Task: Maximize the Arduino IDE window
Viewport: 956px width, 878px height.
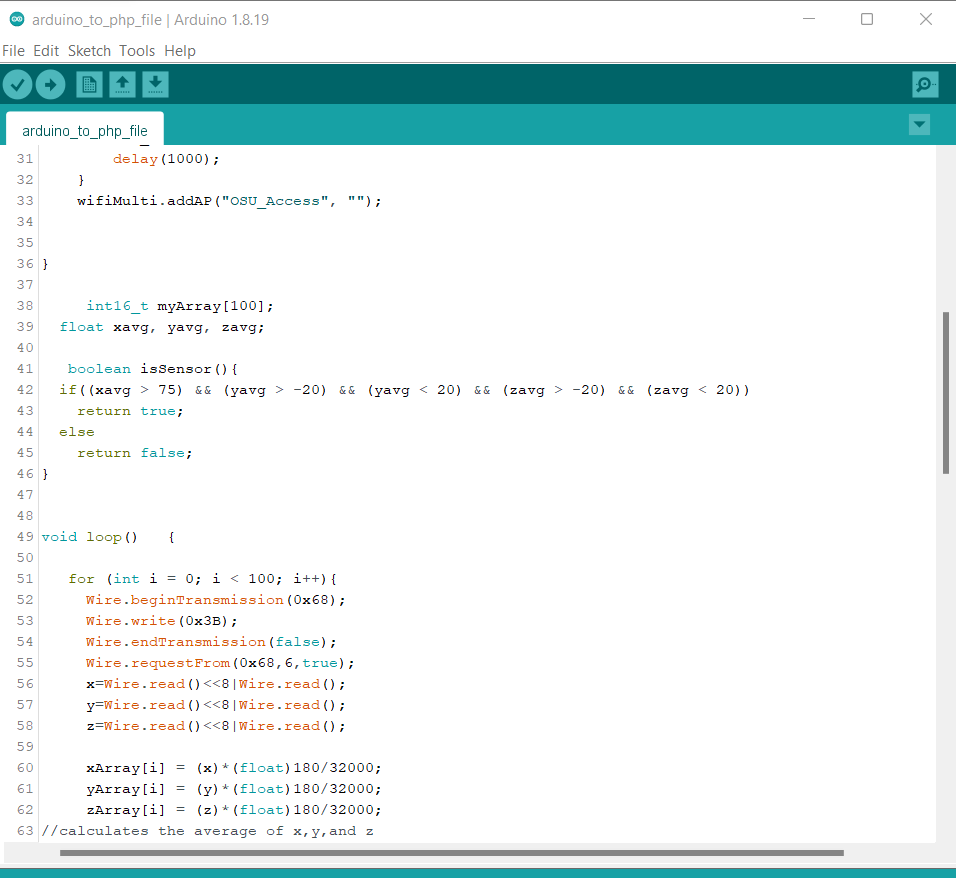Action: 867,19
